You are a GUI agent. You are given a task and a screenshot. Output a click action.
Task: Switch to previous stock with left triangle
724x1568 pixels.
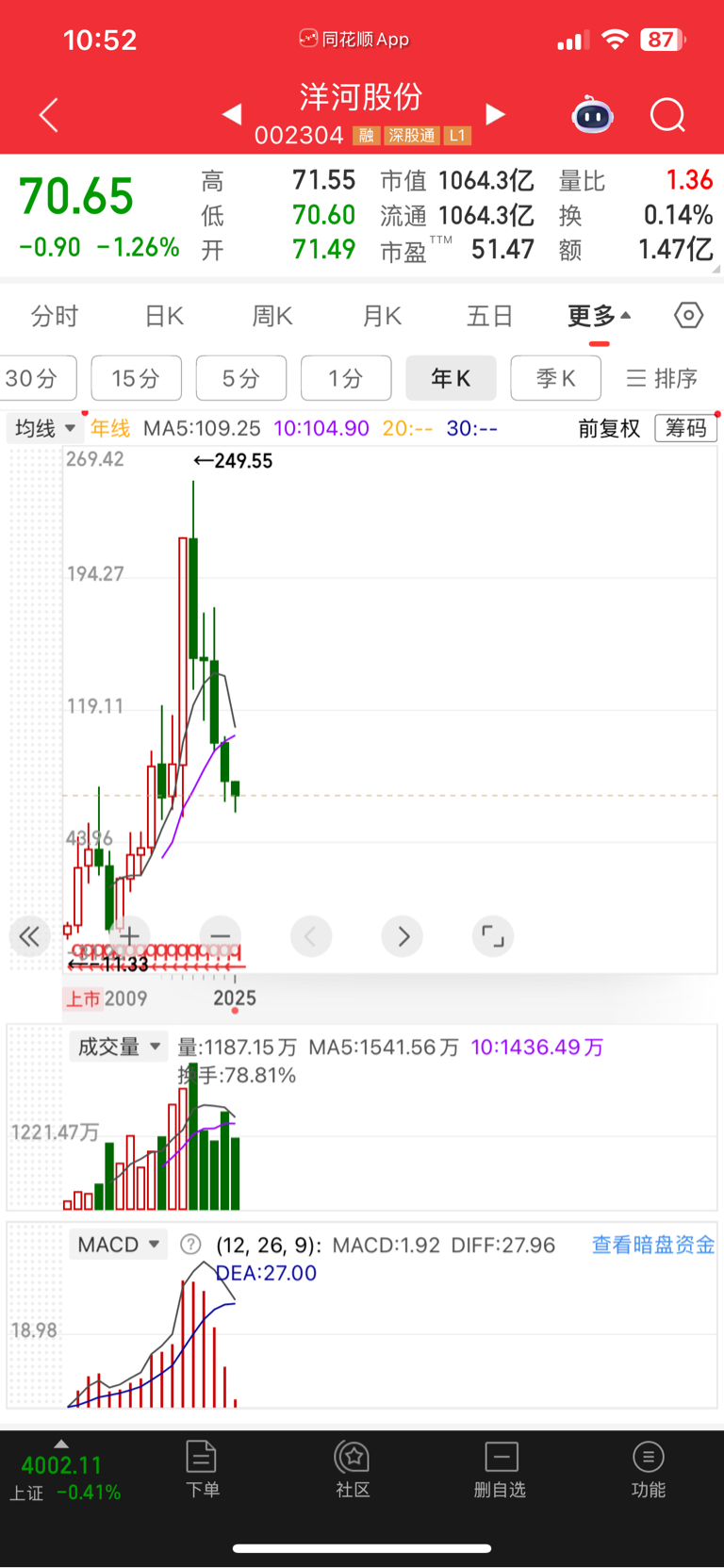pos(232,115)
